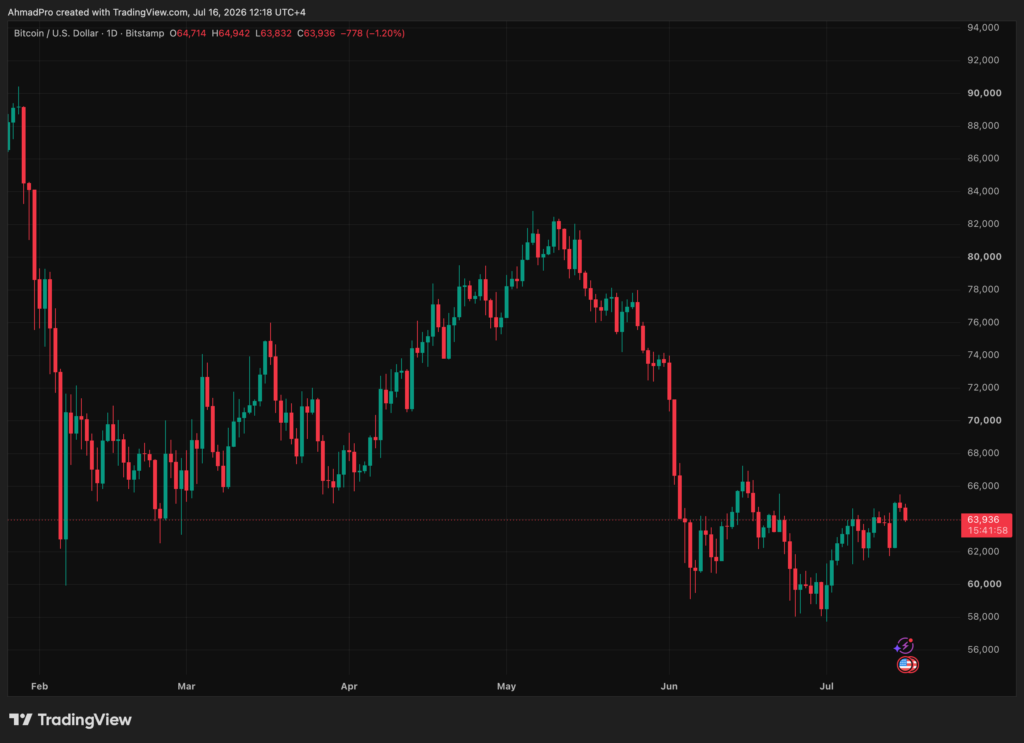Click the Bitcoin / U.S. Dollar symbol title

pos(56,33)
